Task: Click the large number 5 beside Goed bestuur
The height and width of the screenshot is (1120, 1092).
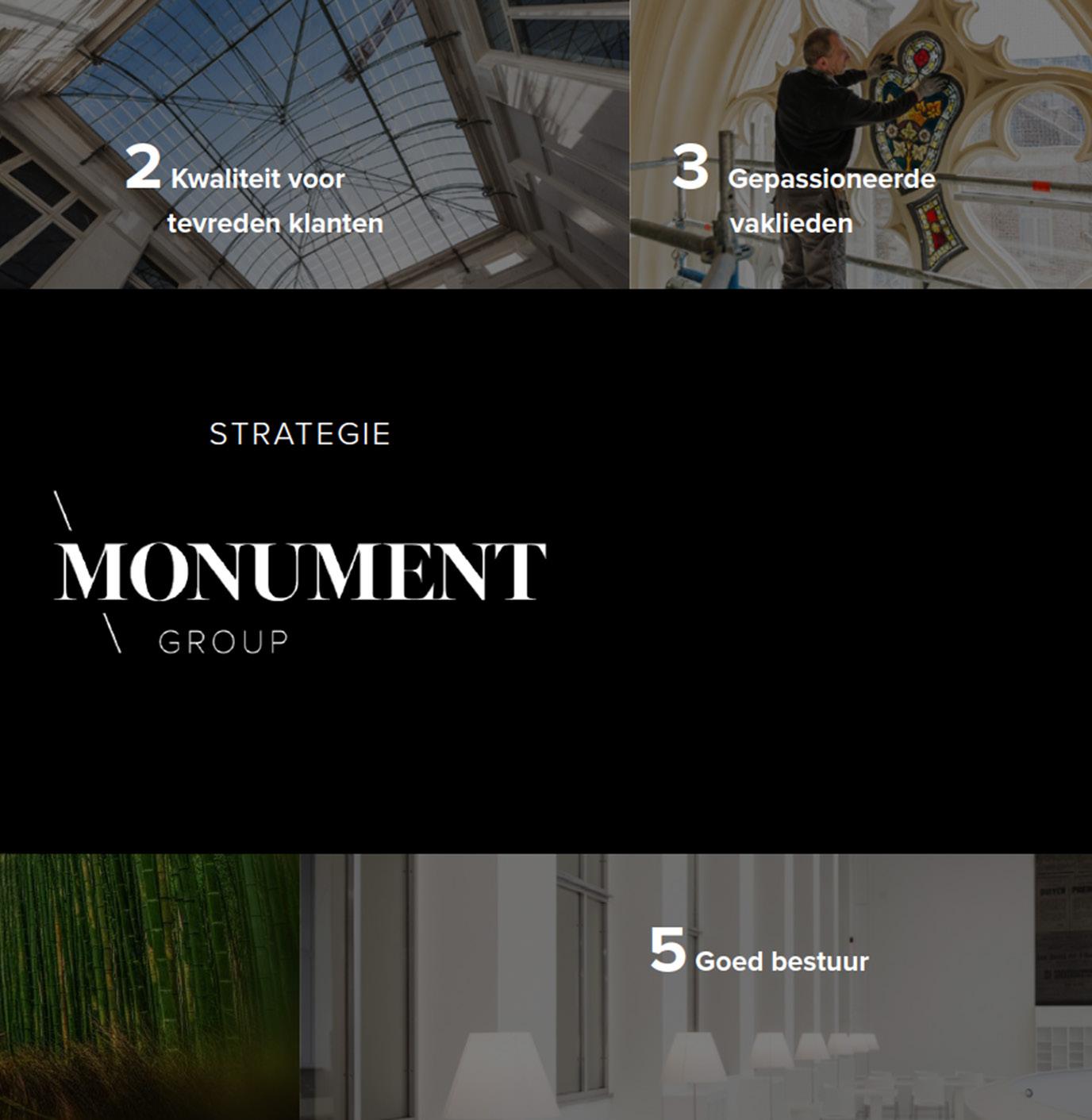Action: pos(667,950)
